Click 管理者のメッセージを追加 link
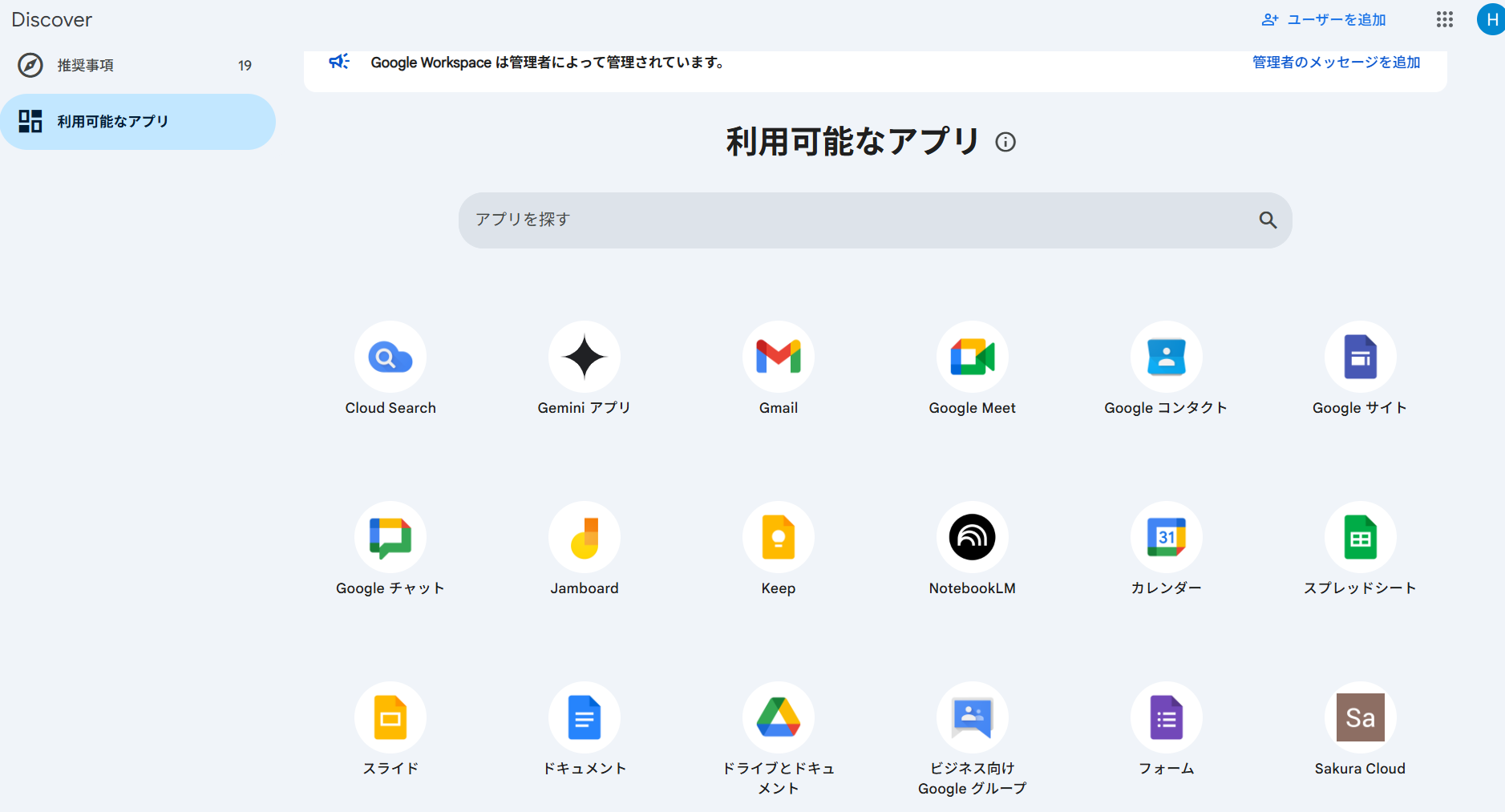Screen dimensions: 1505x812 pos(1337,62)
